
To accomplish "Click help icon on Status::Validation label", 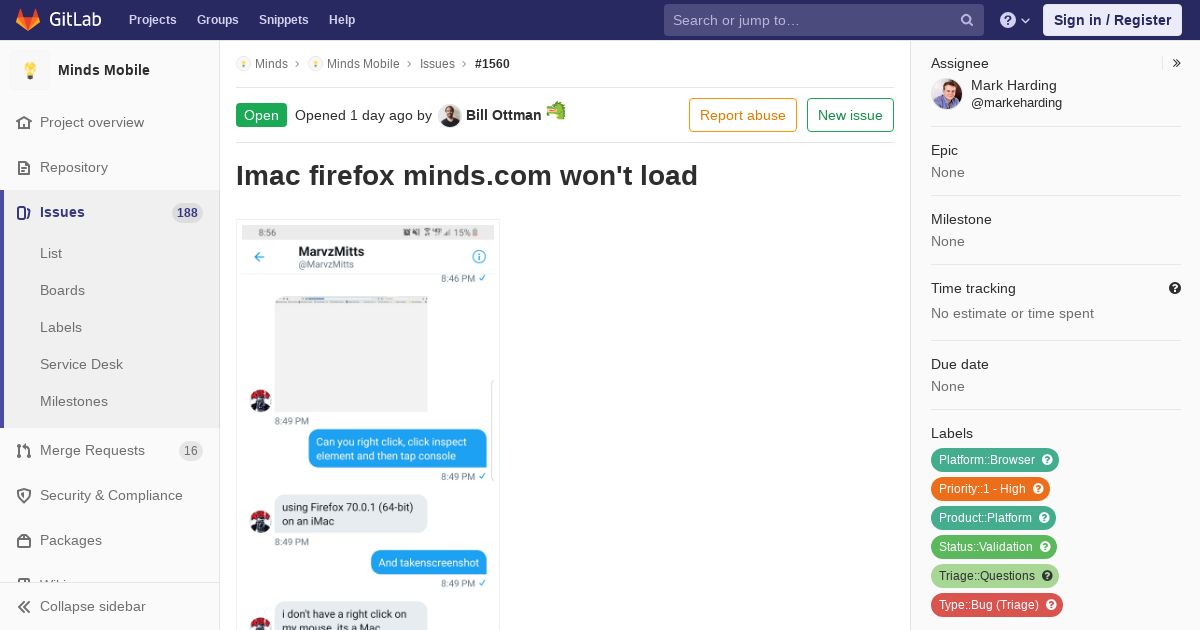I will pos(1046,547).
